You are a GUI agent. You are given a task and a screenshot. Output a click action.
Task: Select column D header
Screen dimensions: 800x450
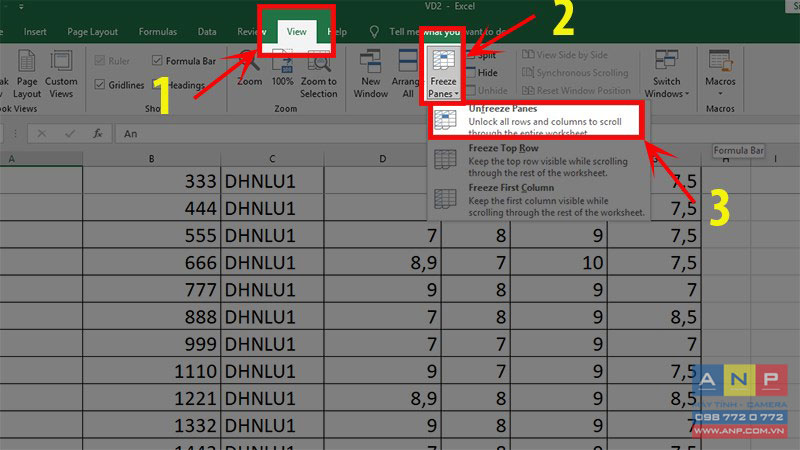coord(382,159)
